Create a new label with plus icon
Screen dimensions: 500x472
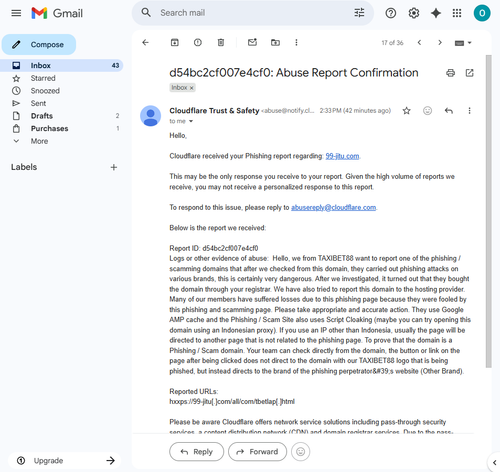[x=114, y=167]
